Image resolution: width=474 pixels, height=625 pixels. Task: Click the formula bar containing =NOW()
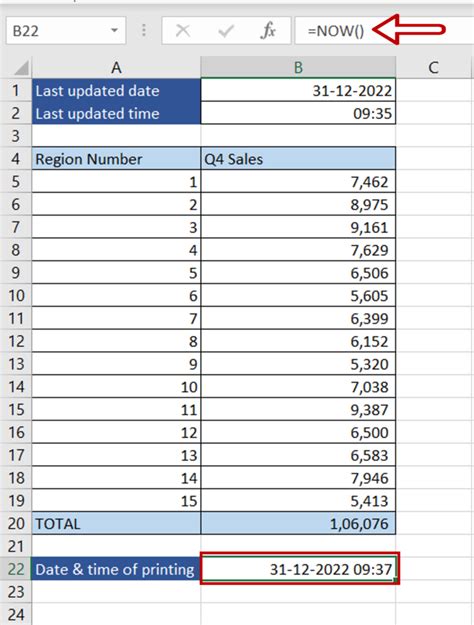pyautogui.click(x=384, y=30)
